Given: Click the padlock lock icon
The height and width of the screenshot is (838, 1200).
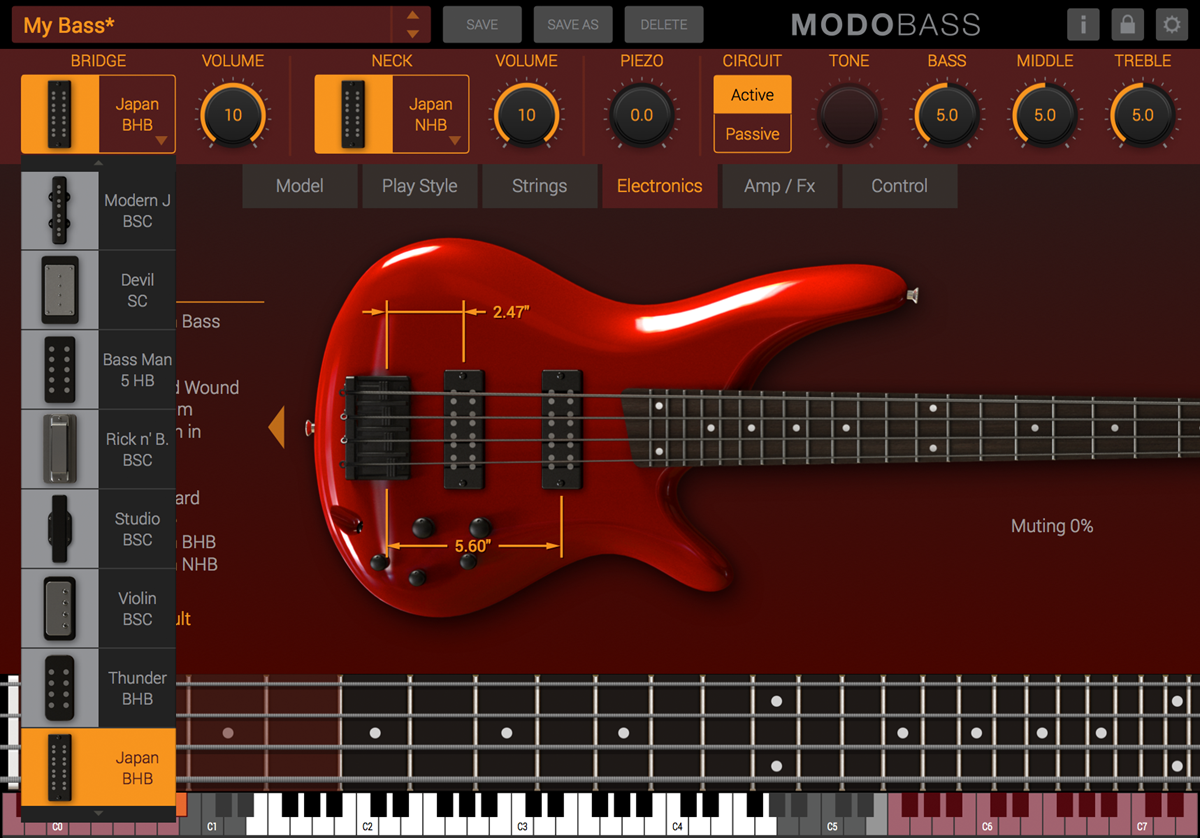Looking at the screenshot, I should coord(1127,24).
